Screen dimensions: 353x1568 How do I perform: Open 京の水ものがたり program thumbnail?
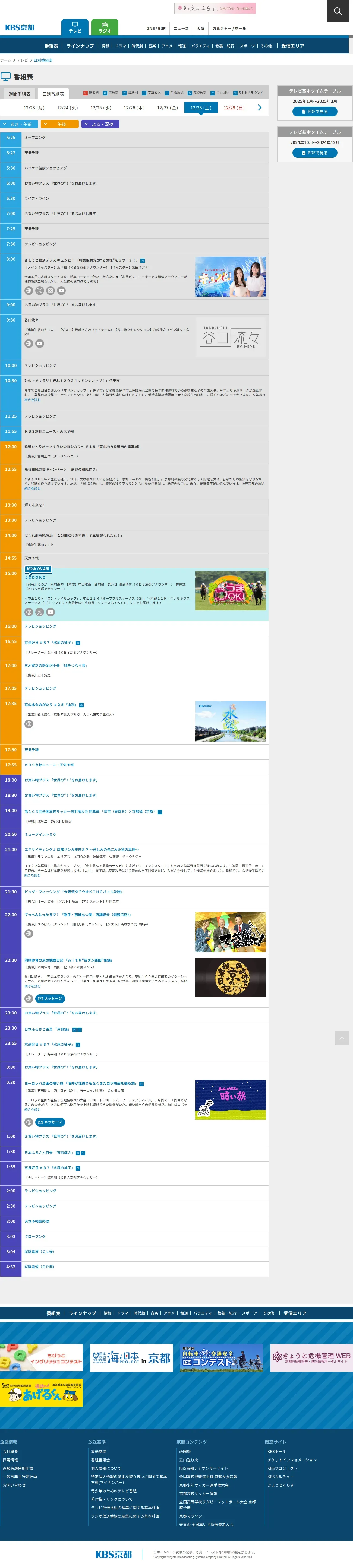pyautogui.click(x=231, y=721)
